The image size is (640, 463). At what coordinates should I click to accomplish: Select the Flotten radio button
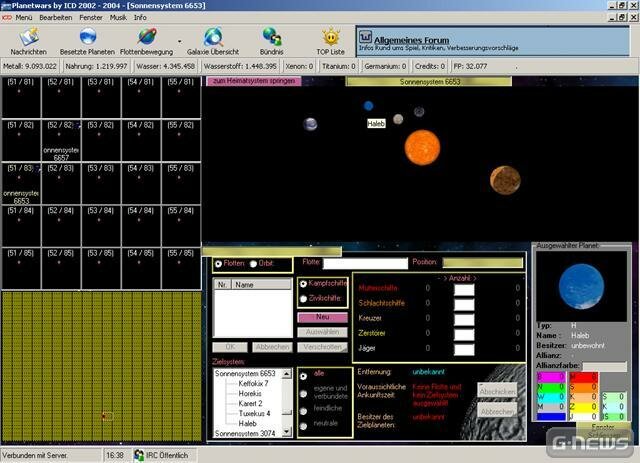[x=218, y=264]
